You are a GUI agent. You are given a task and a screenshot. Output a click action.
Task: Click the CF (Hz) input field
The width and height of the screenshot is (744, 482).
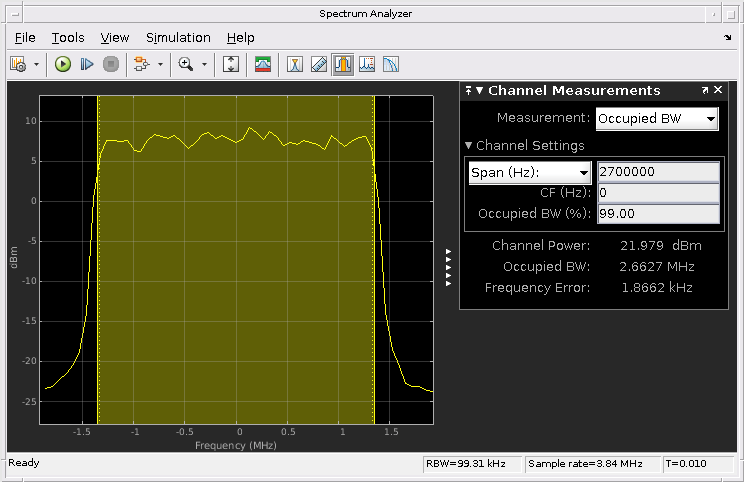coord(658,193)
